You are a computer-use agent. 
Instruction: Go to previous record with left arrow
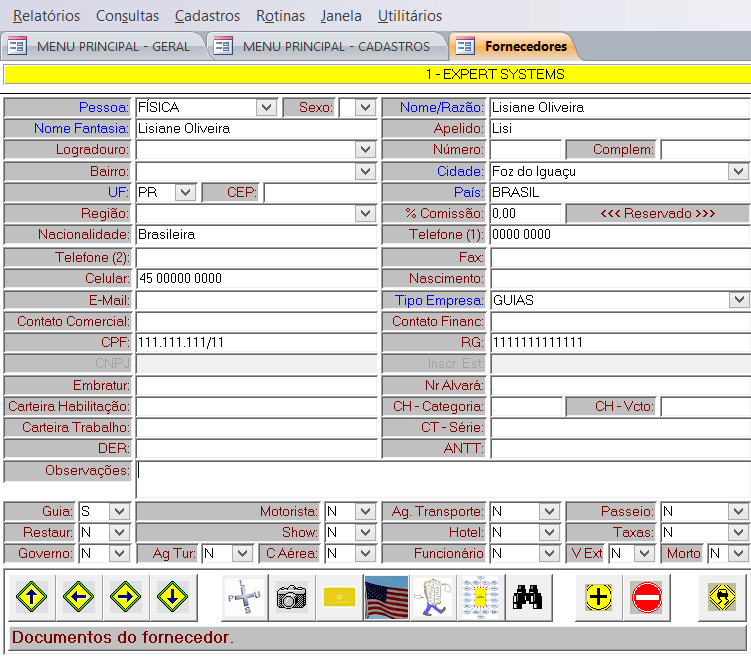79,598
